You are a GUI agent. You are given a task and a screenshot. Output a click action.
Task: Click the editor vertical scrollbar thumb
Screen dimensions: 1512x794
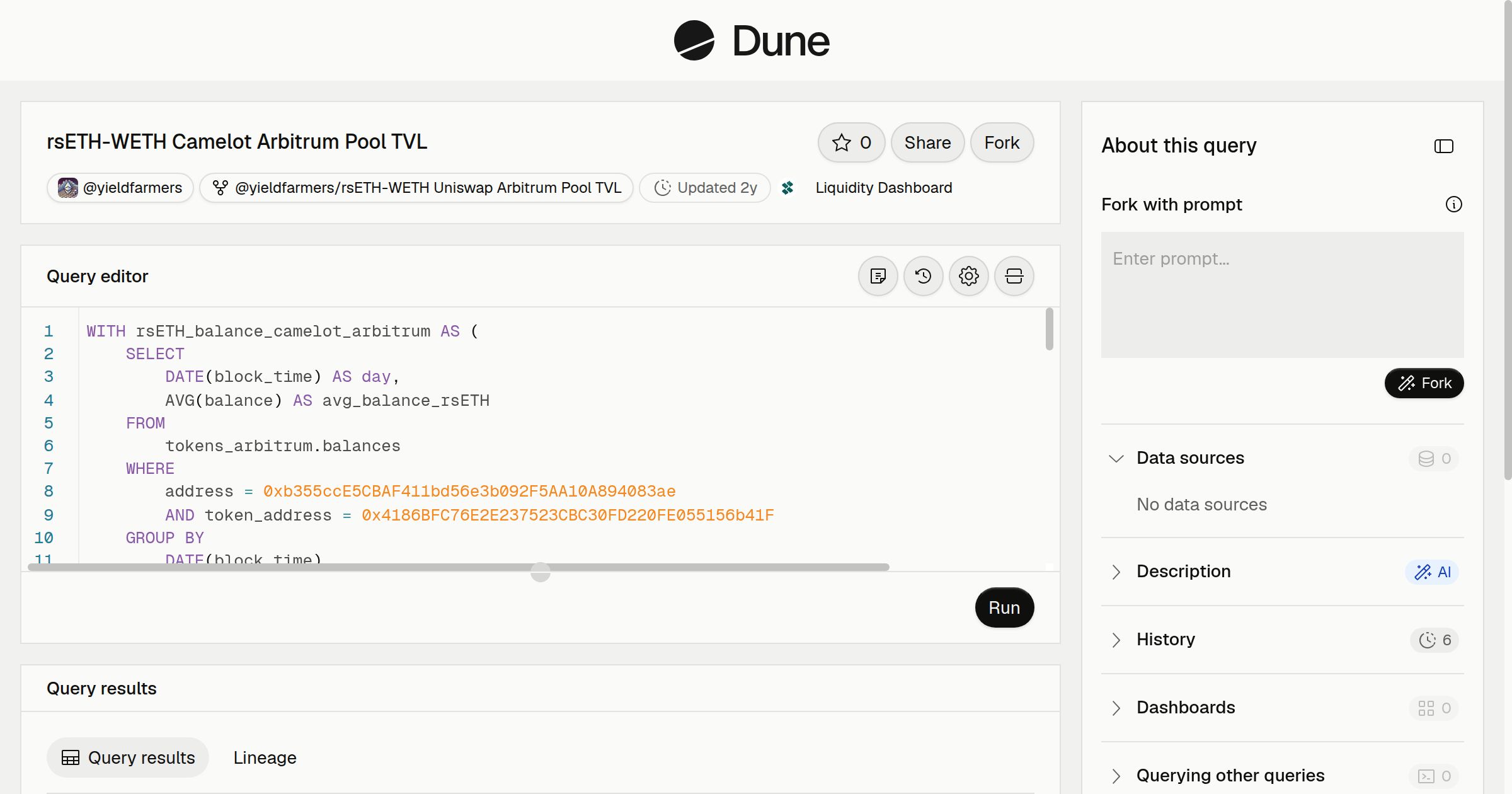pos(1049,328)
